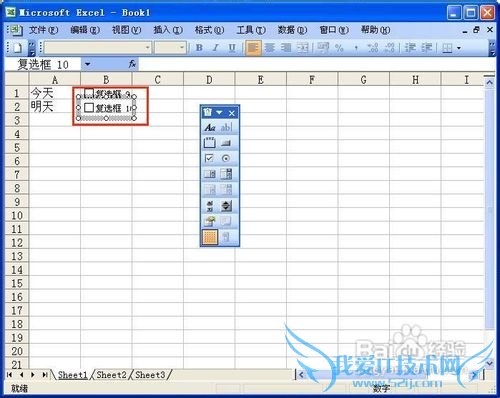Open the 数据 menu

pos(292,30)
